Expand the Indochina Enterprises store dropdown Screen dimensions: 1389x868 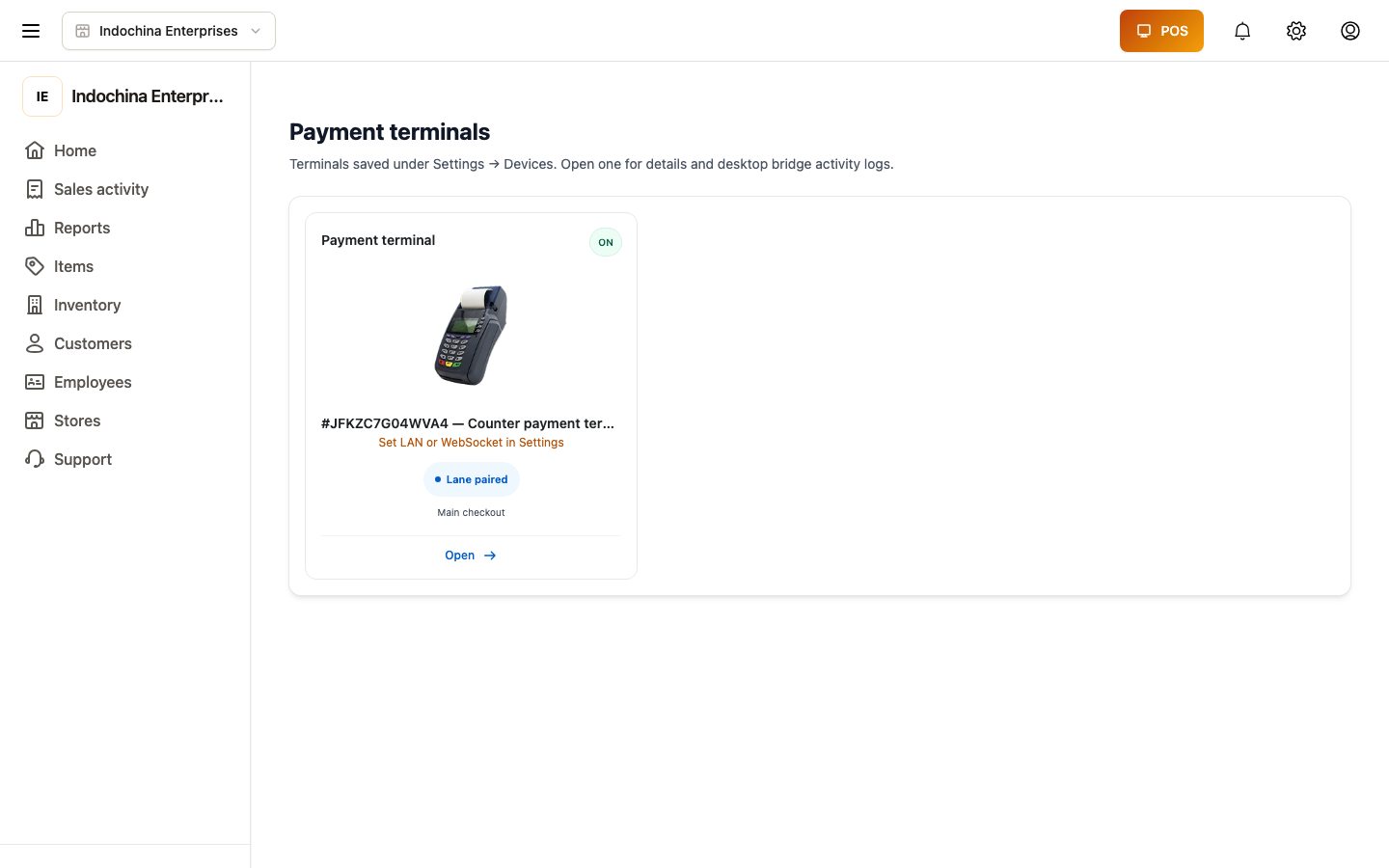tap(169, 31)
